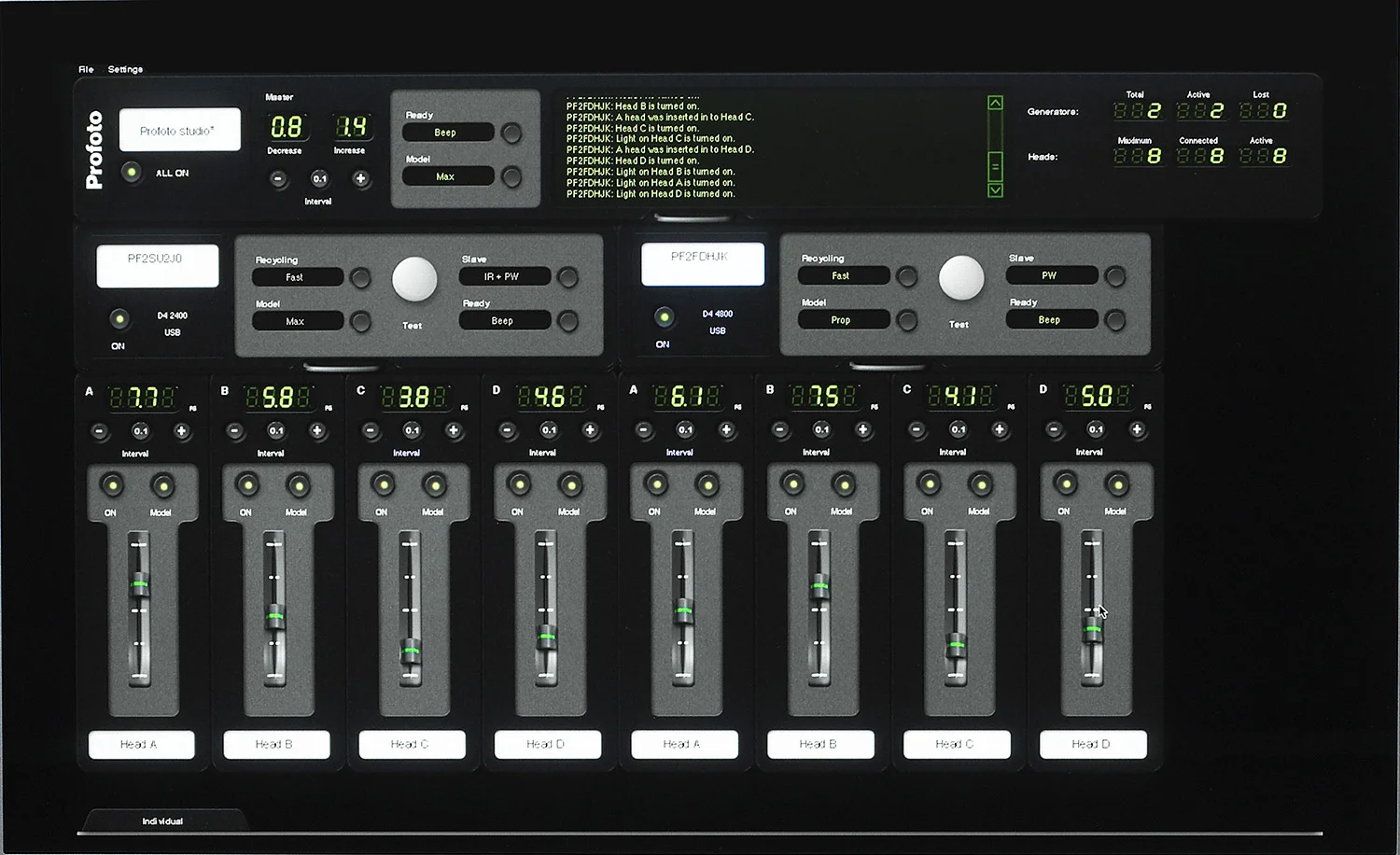This screenshot has width=1400, height=855.
Task: Open the File menu
Action: coord(86,69)
